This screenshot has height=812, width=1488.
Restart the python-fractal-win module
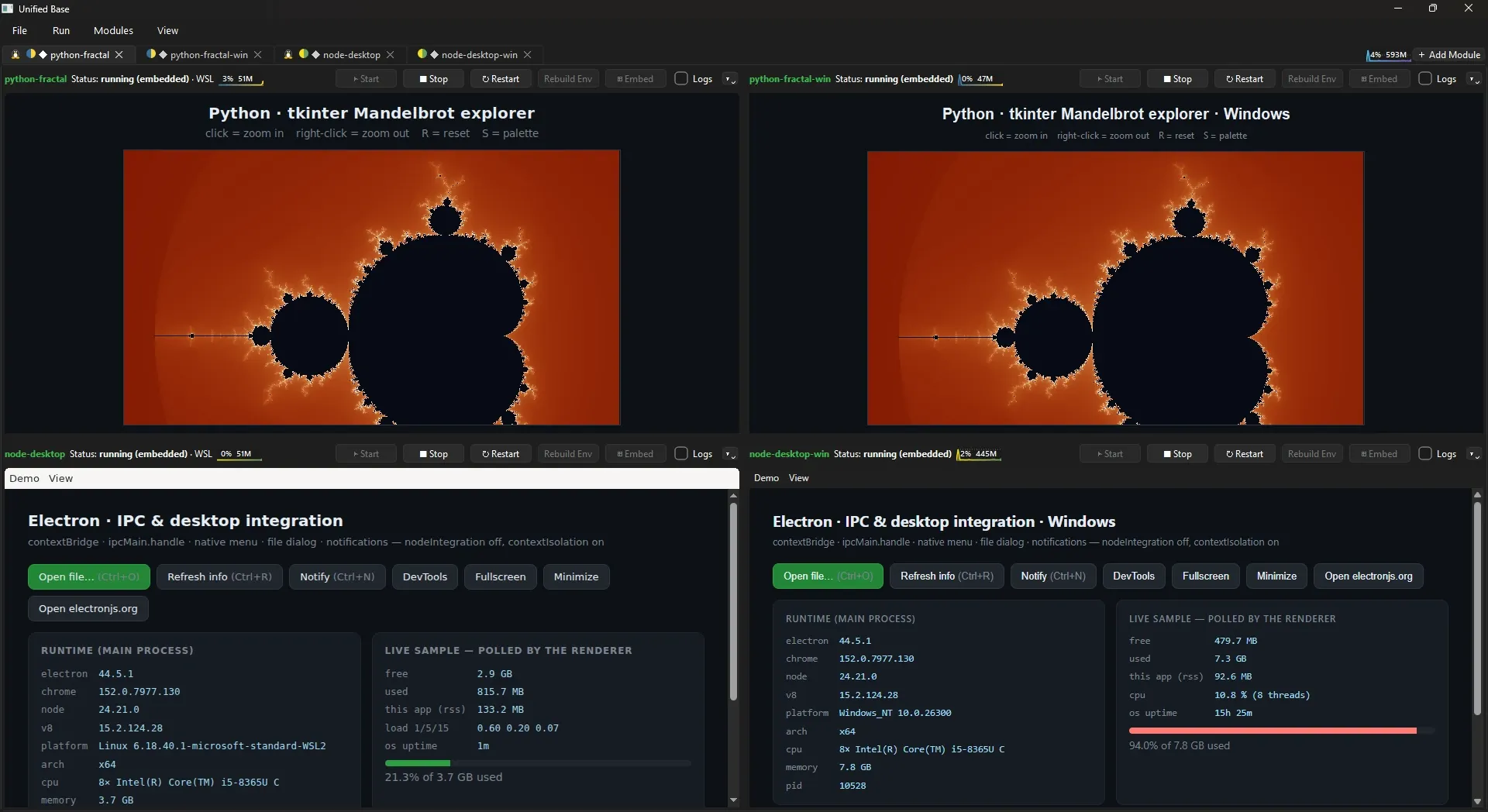pyautogui.click(x=1245, y=79)
